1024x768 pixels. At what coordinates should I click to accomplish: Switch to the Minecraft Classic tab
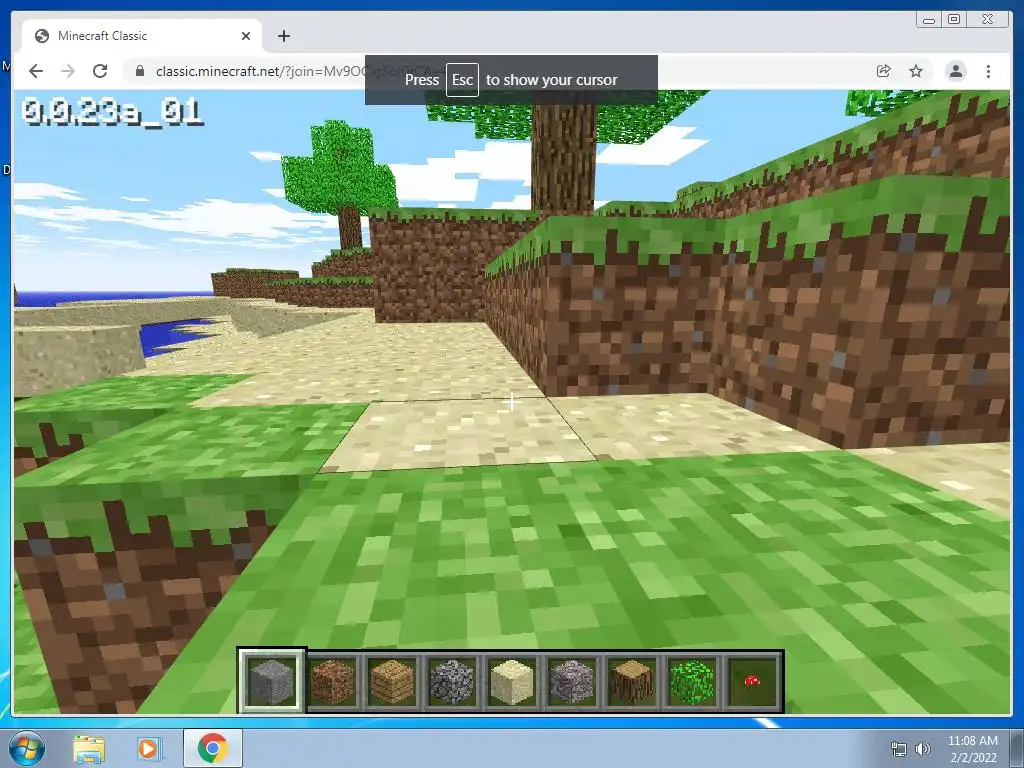[x=142, y=36]
